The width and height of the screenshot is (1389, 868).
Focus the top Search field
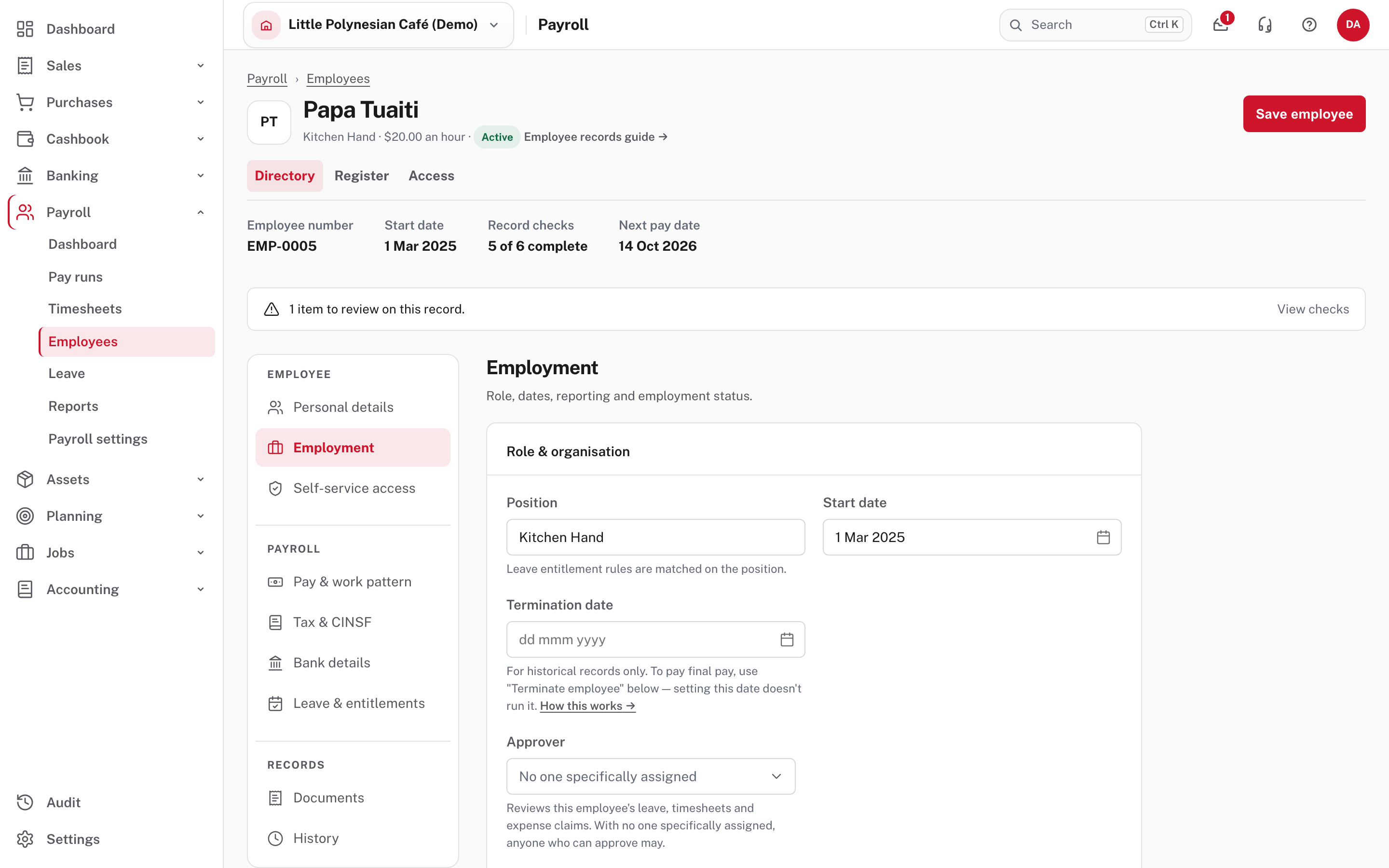(1095, 25)
